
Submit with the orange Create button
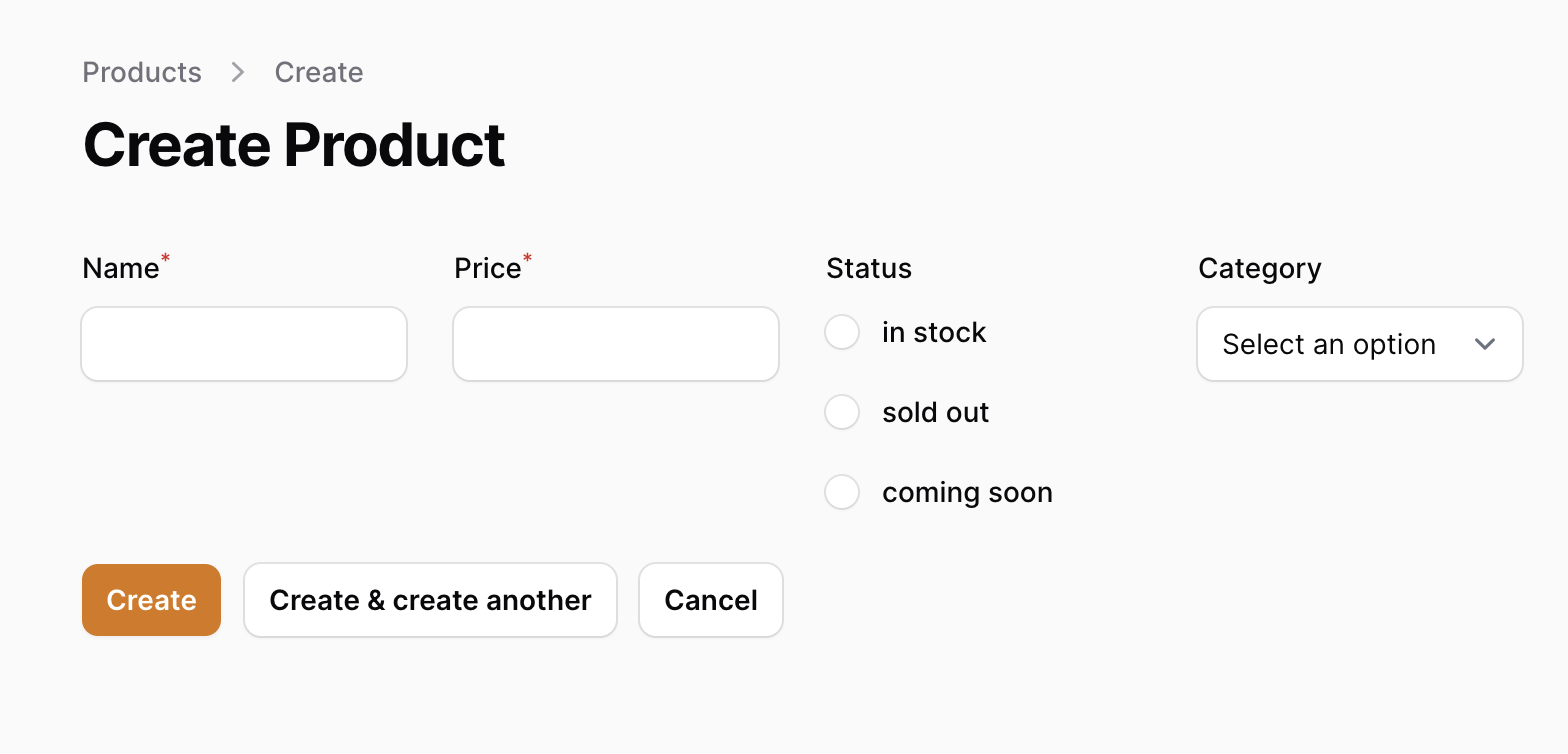(151, 600)
